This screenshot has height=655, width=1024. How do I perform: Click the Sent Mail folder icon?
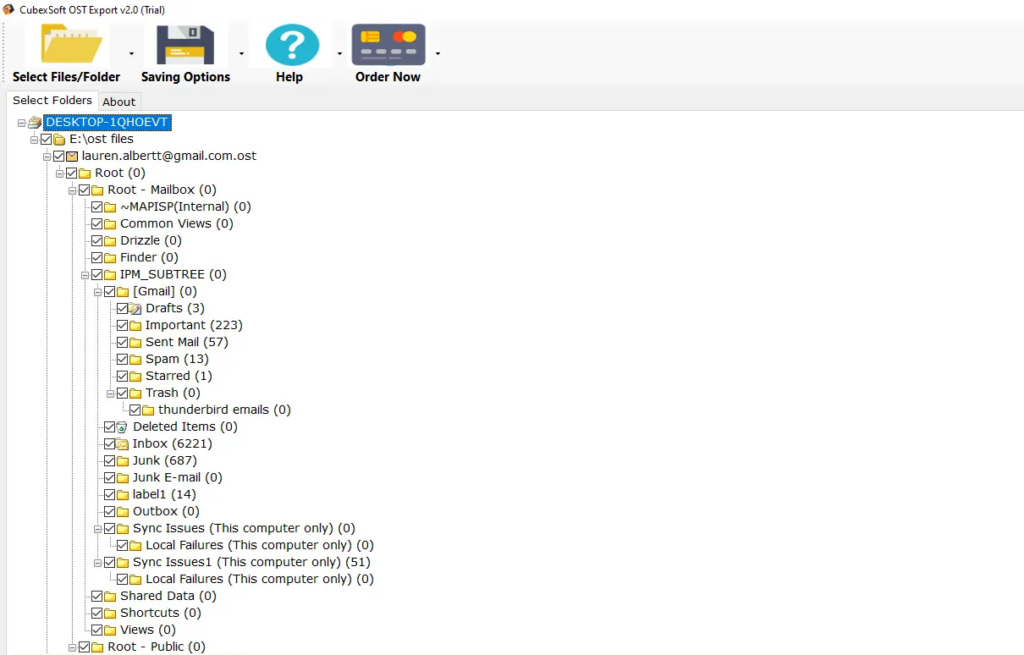tap(135, 342)
